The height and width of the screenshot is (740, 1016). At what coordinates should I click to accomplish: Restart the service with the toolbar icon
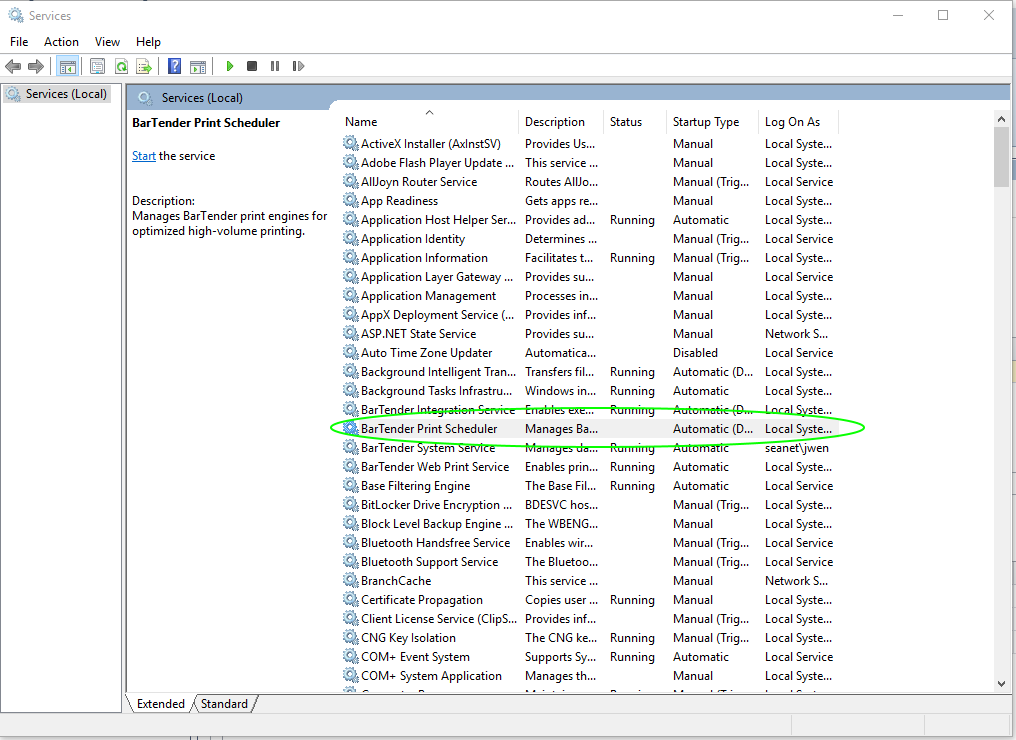pos(298,66)
